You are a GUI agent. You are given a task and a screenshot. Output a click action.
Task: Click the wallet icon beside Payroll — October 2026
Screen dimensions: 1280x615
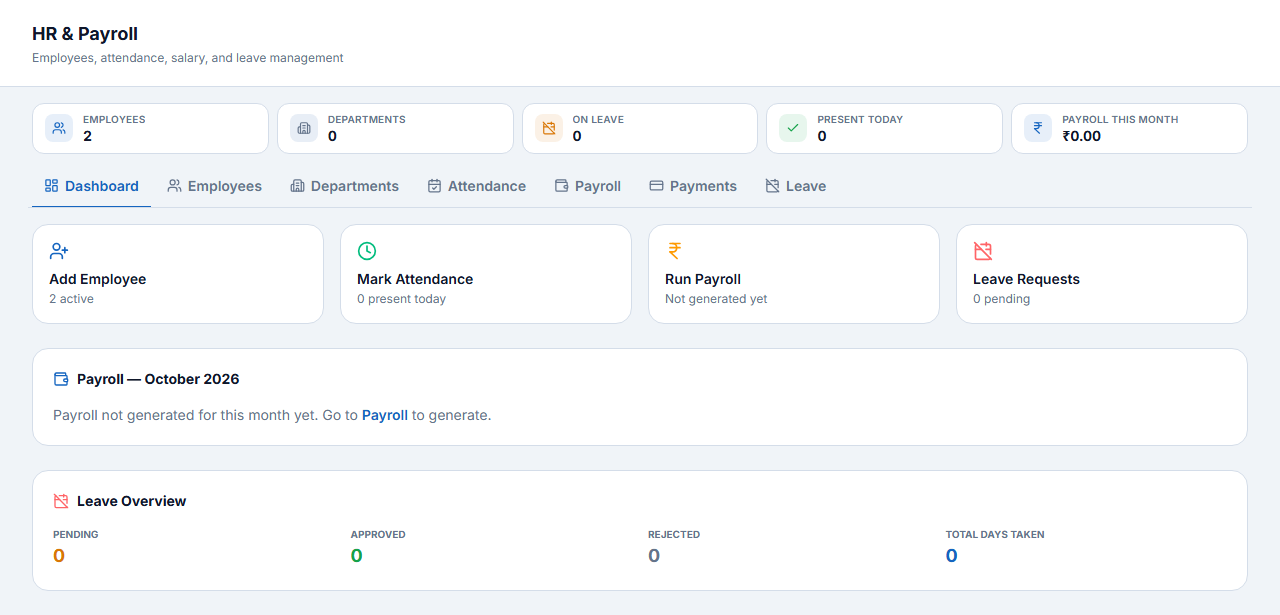pos(61,379)
